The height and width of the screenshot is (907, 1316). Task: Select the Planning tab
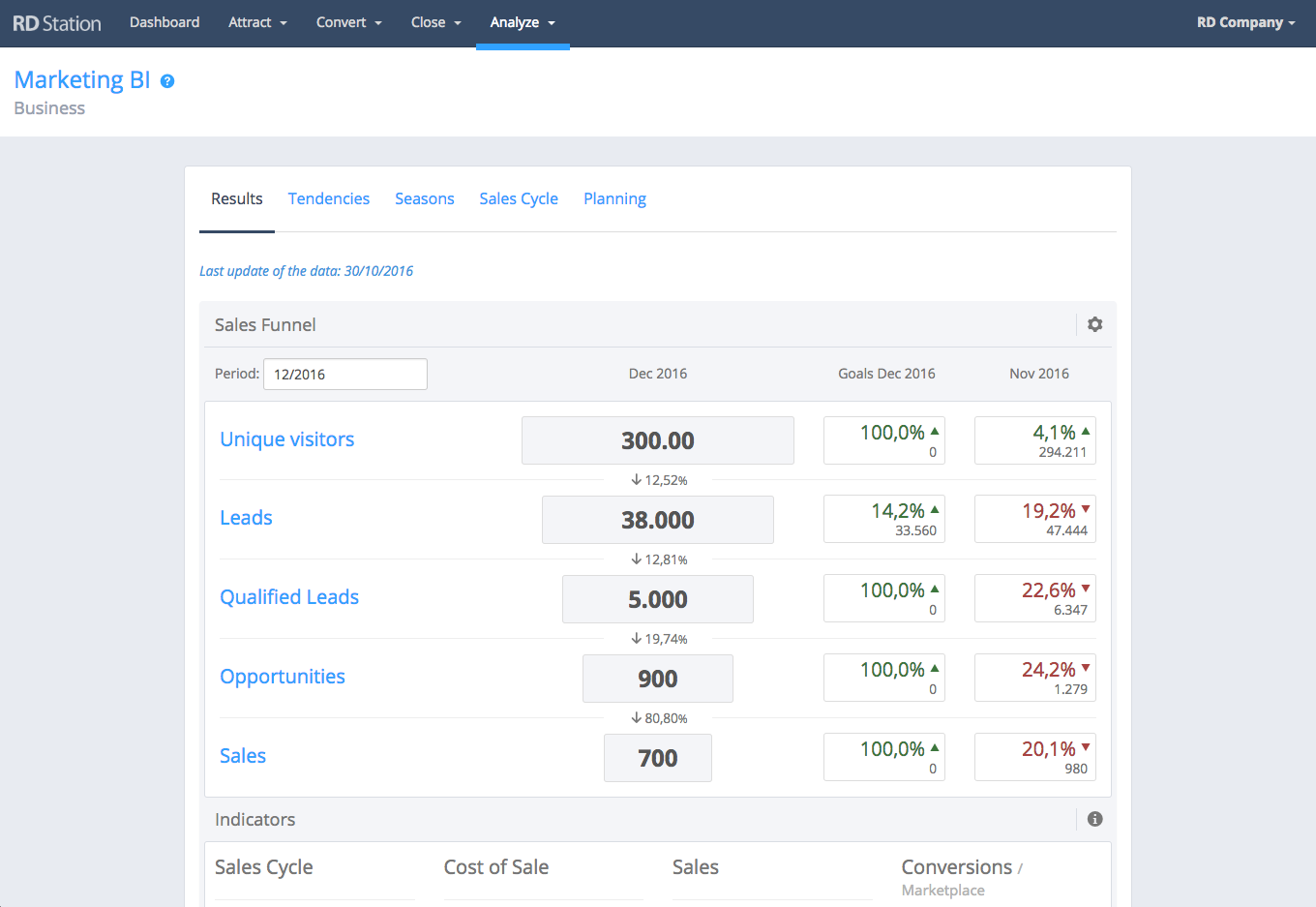(x=614, y=198)
